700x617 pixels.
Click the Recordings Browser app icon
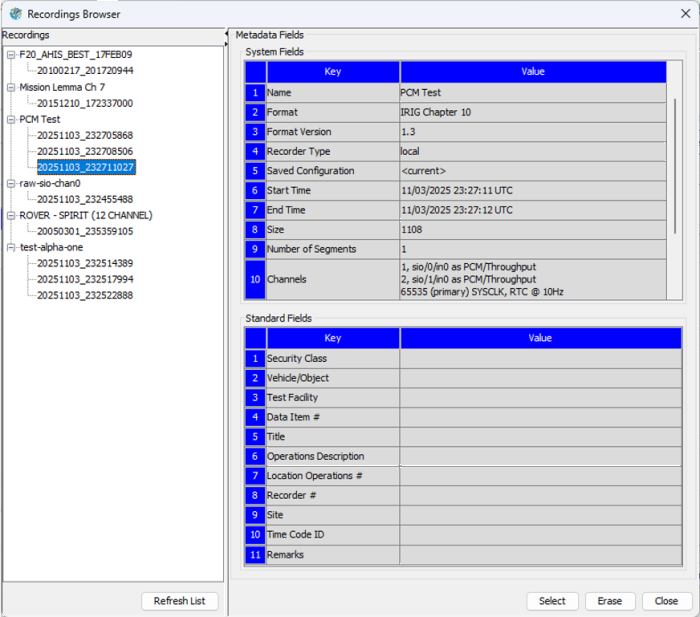pos(16,14)
